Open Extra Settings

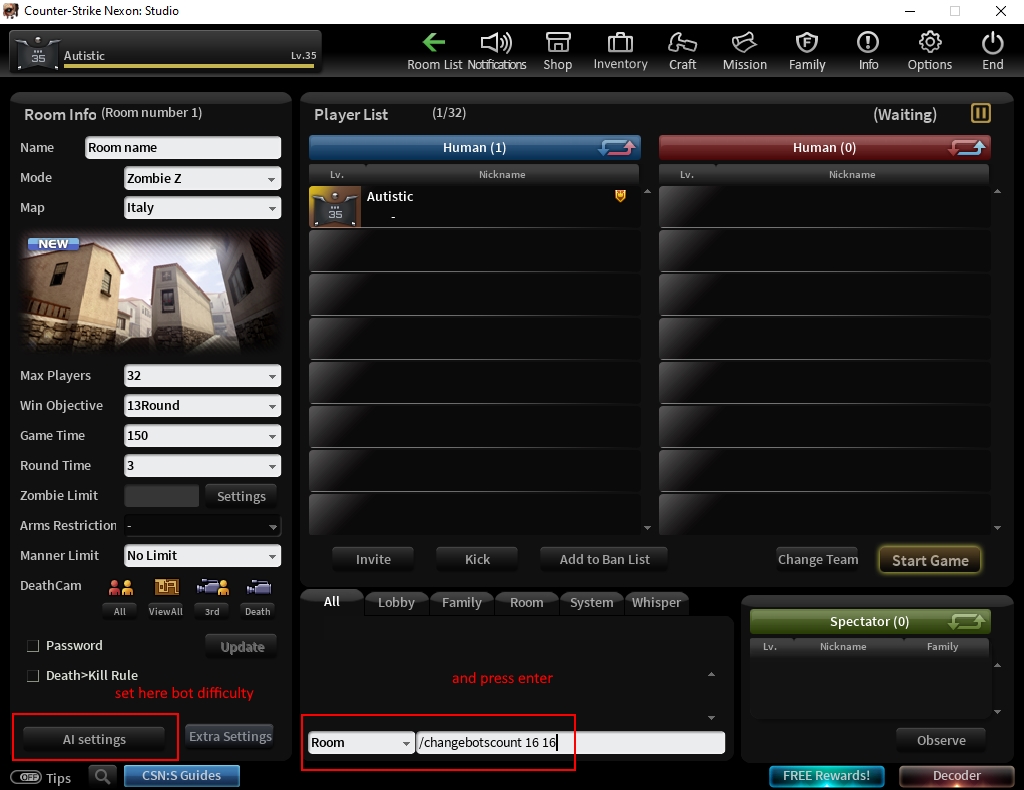[230, 736]
